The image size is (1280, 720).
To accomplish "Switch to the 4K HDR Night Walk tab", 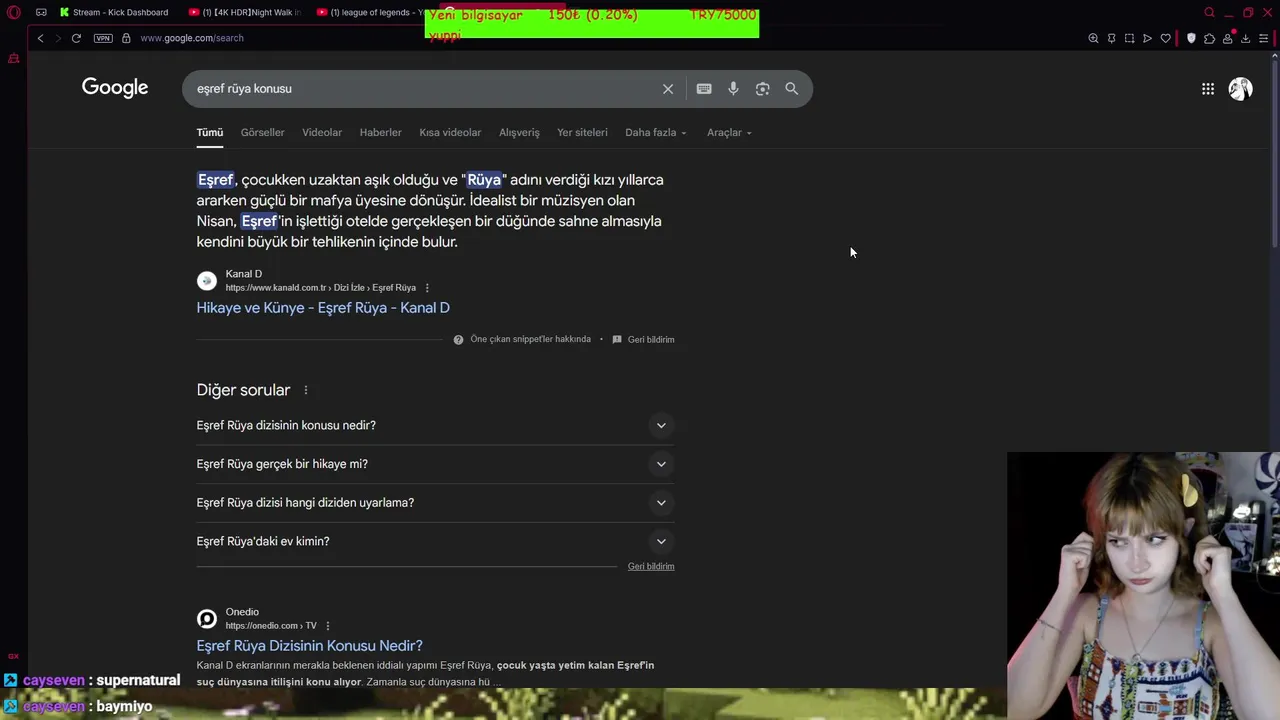I will (x=245, y=12).
